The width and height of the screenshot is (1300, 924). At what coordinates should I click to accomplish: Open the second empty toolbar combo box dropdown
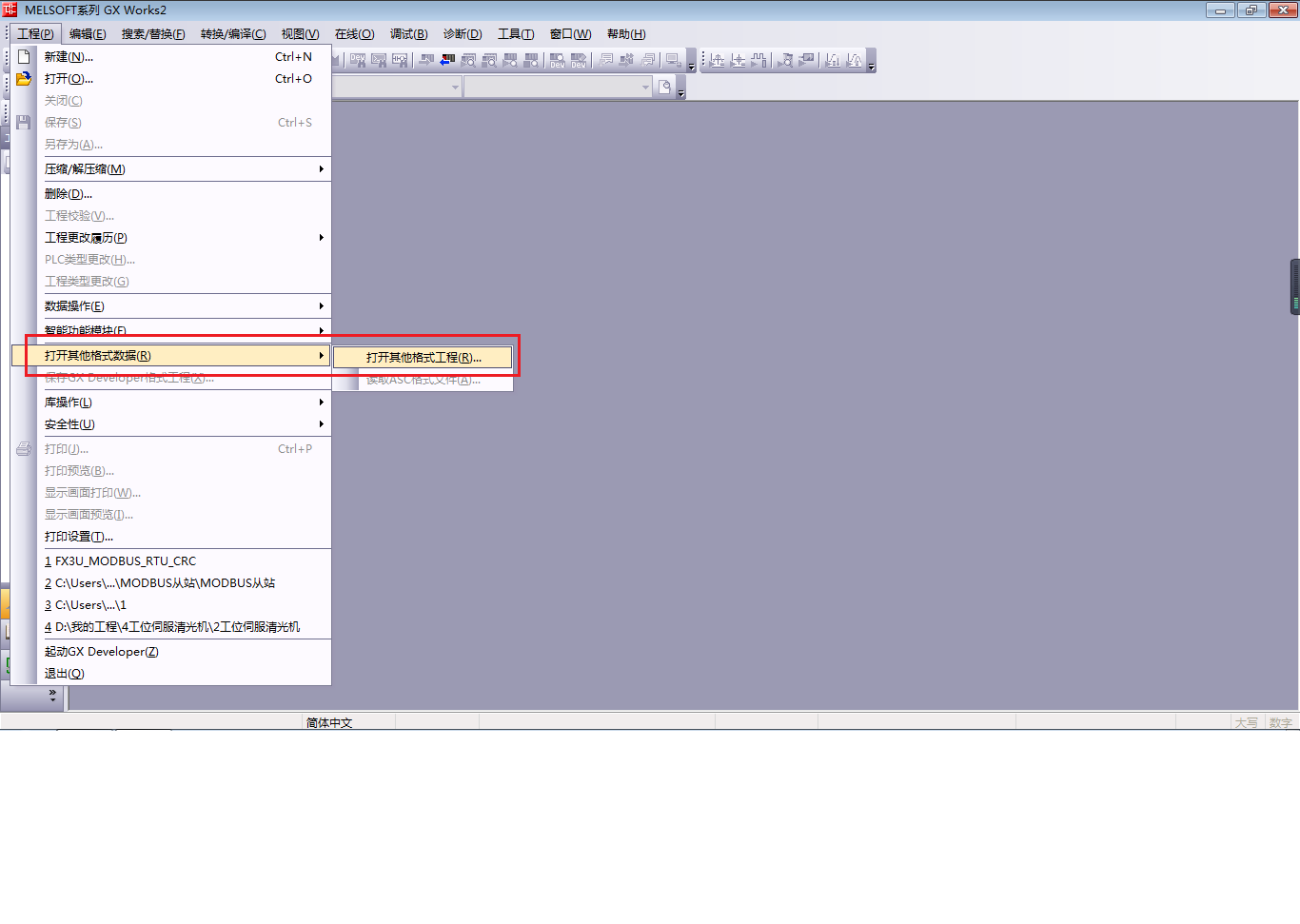point(645,88)
